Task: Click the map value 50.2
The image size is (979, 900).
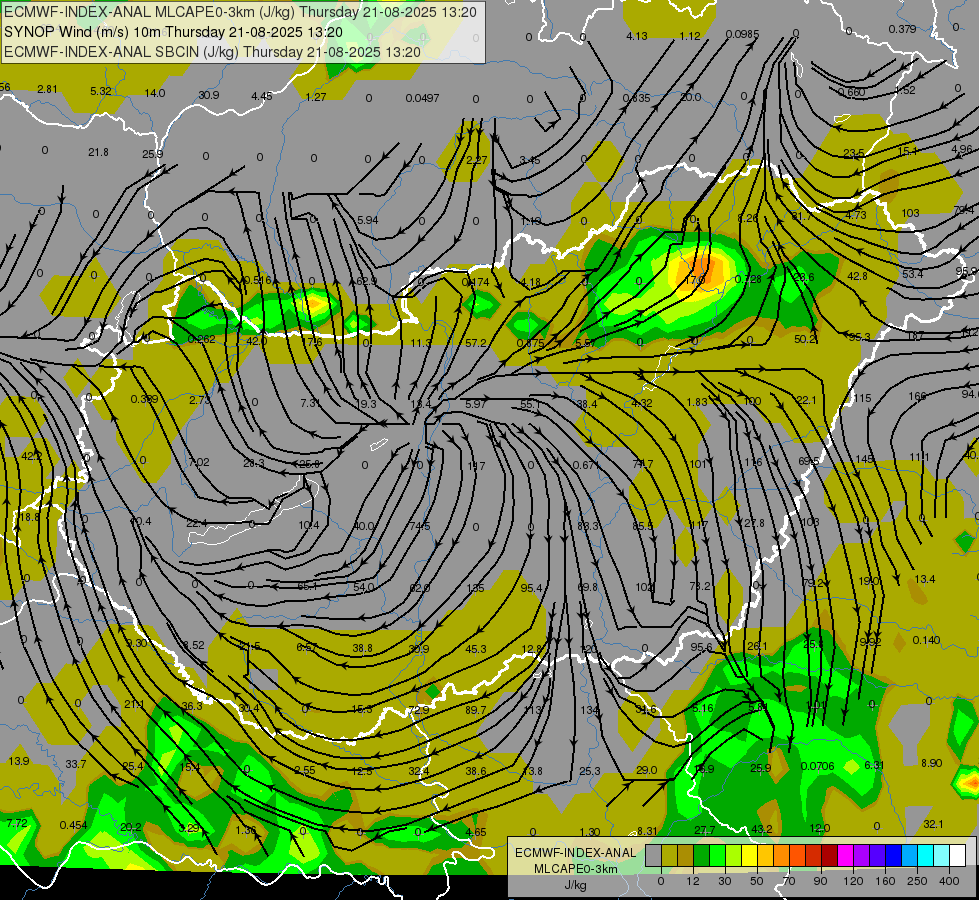Action: [805, 339]
